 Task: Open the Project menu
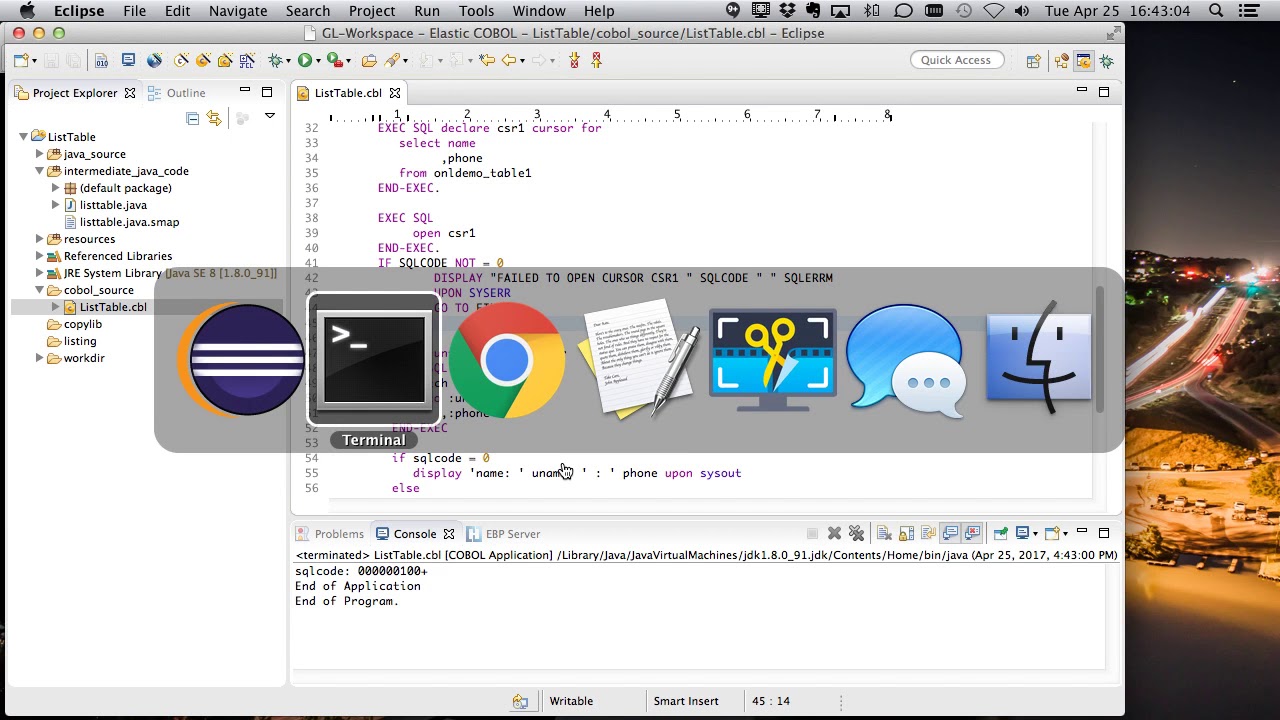tap(372, 11)
